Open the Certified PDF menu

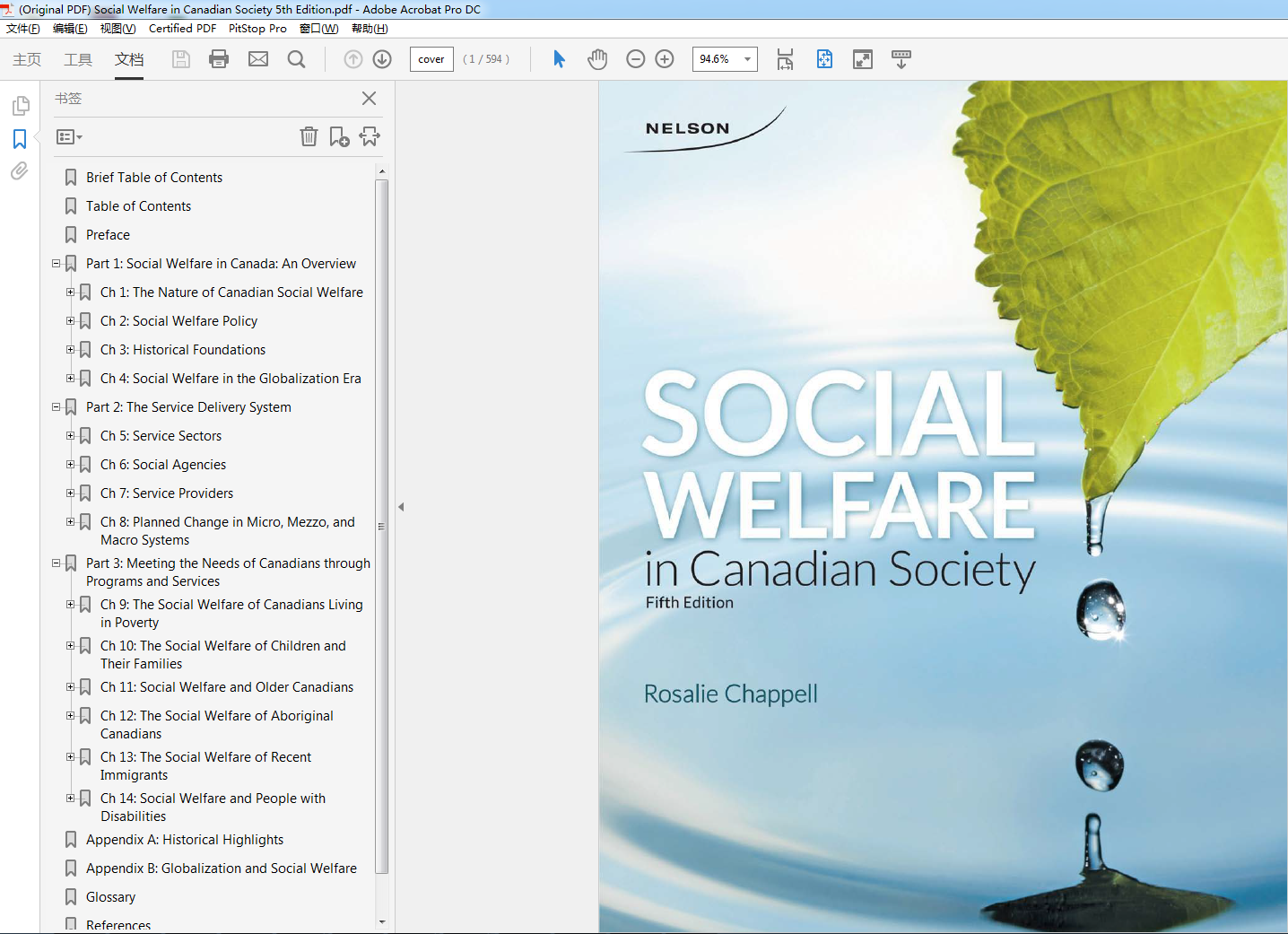point(182,29)
